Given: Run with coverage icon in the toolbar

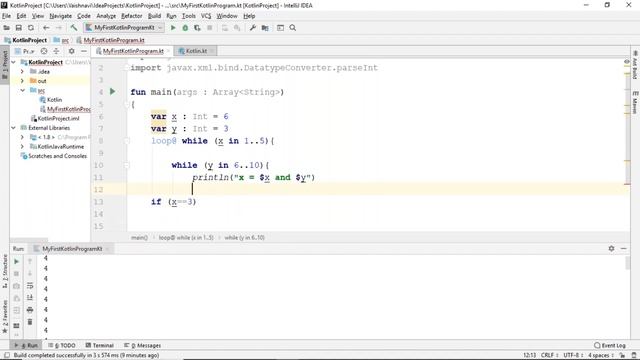Looking at the screenshot, I should [198, 28].
